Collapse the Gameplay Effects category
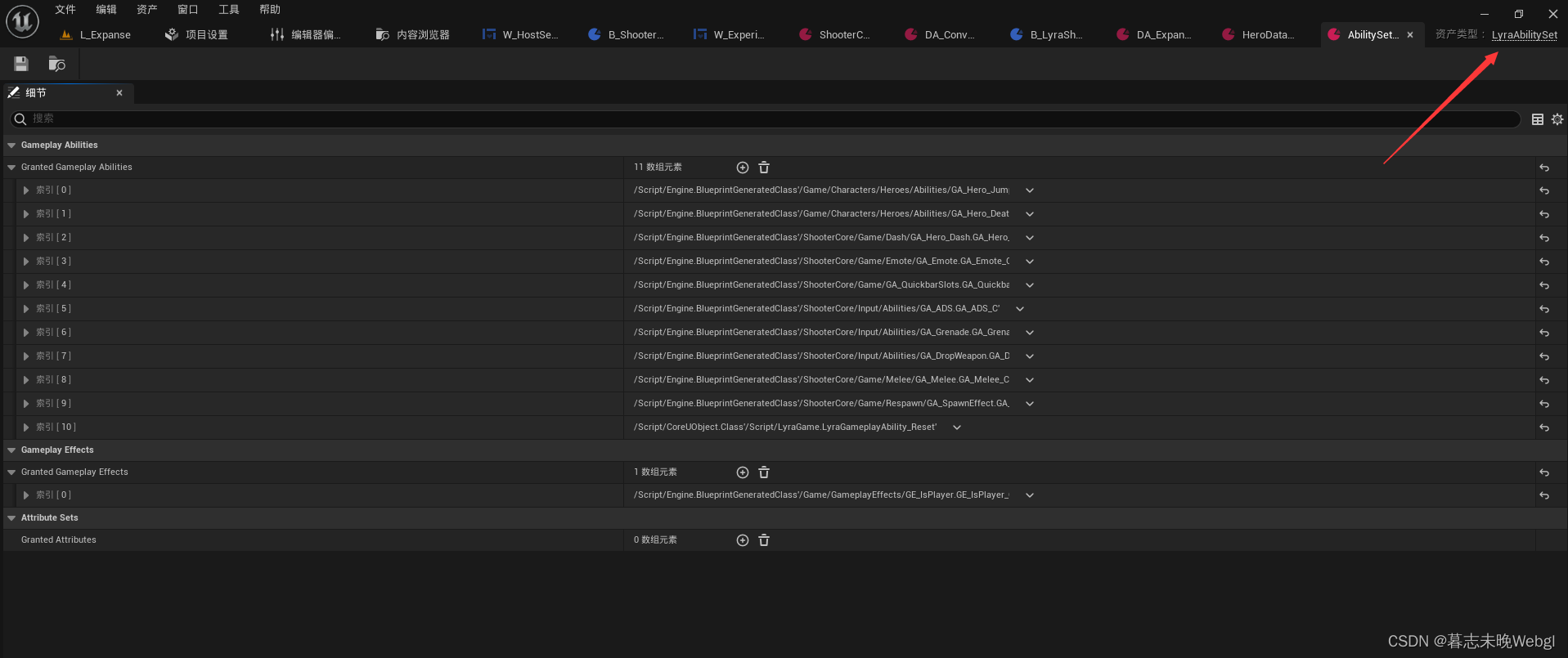Screen dimensions: 1568x658 (11, 450)
